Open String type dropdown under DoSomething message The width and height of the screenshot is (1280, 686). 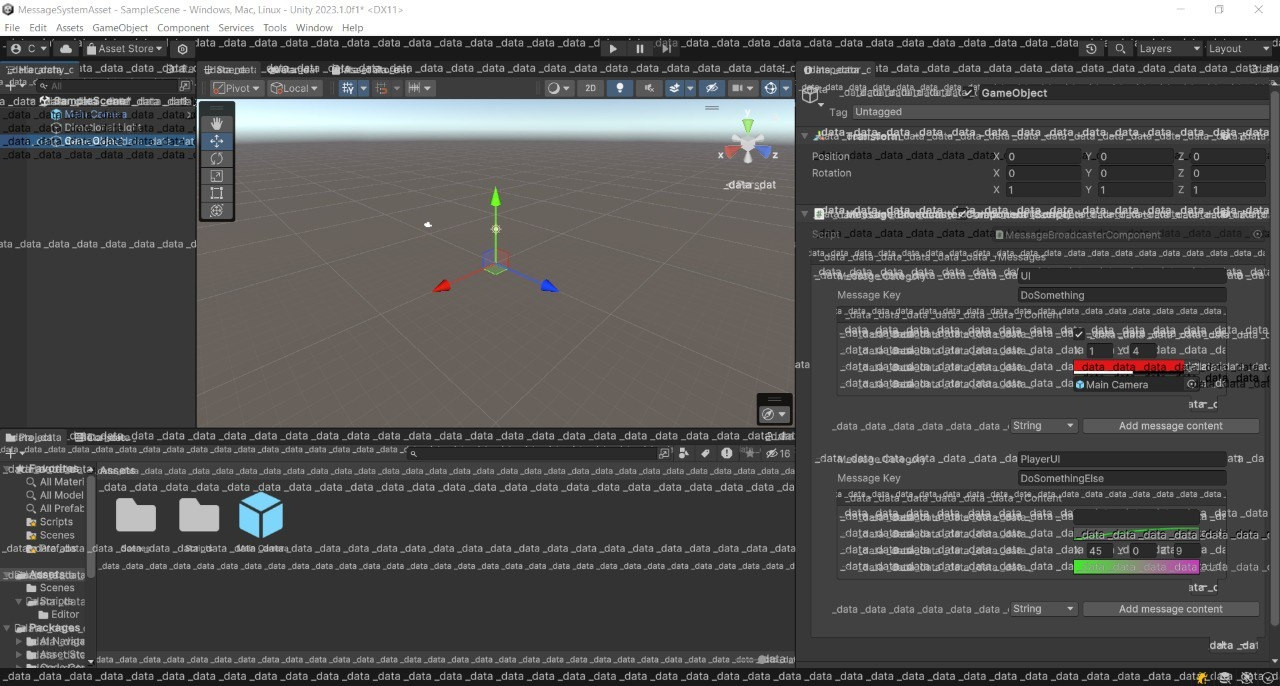click(1043, 425)
